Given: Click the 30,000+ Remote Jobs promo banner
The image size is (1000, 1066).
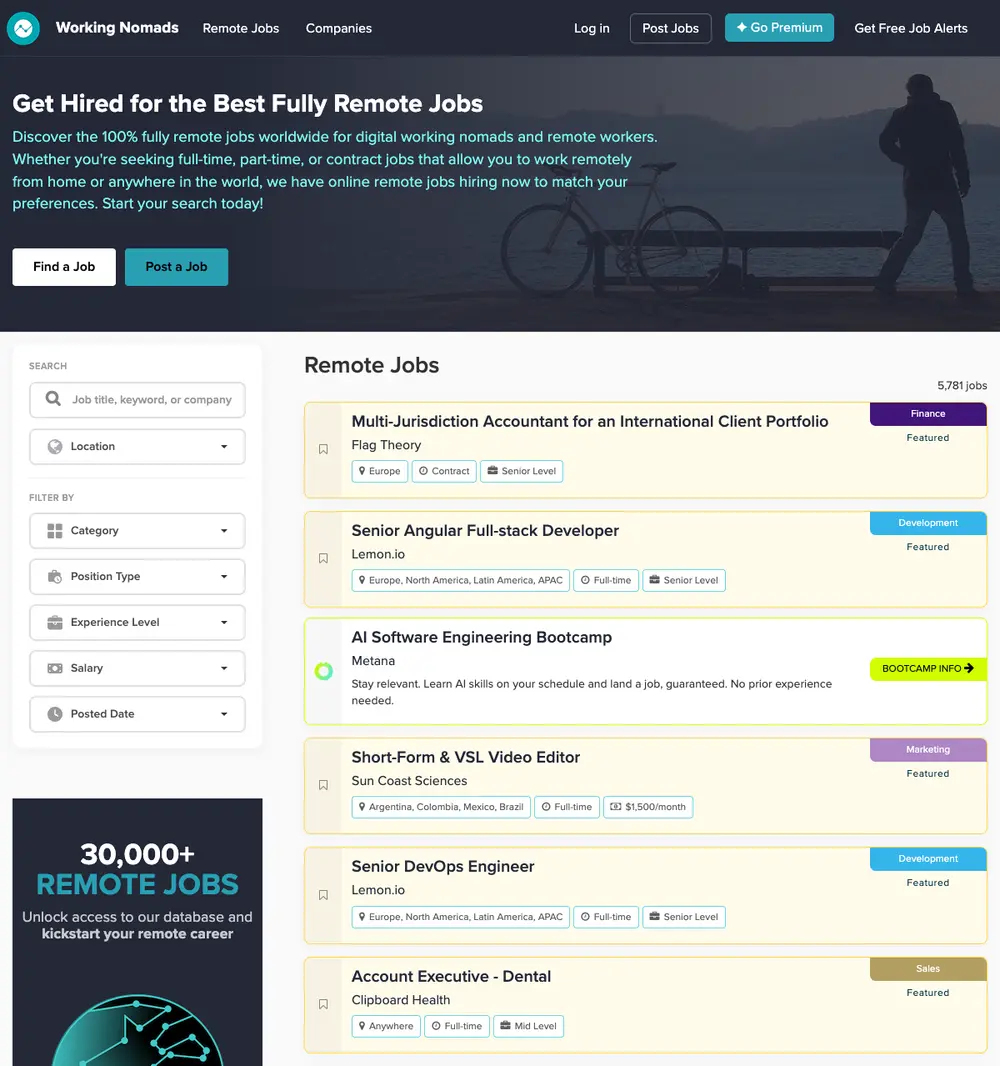Looking at the screenshot, I should point(137,932).
